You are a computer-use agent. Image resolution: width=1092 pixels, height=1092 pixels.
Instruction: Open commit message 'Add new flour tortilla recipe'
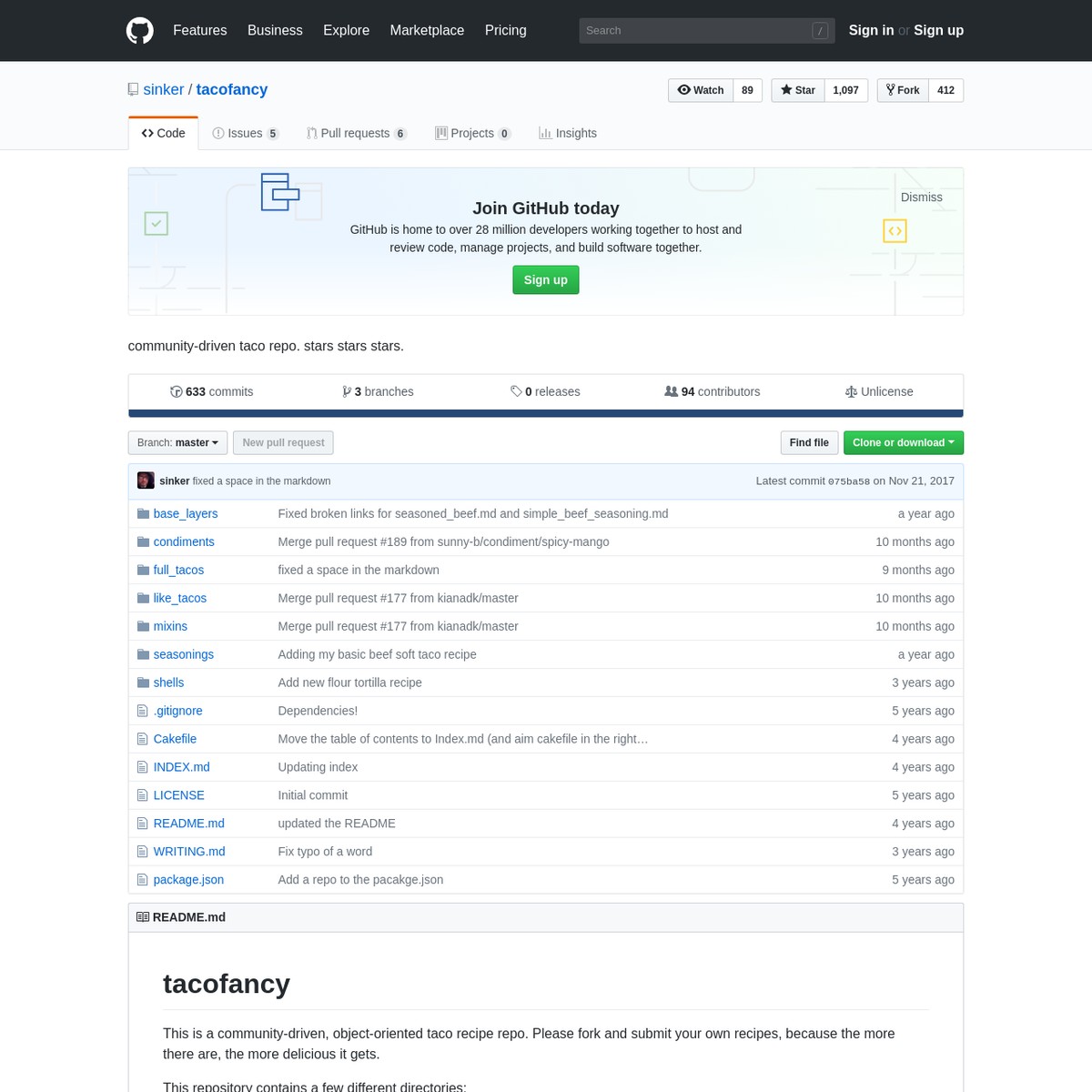(349, 682)
